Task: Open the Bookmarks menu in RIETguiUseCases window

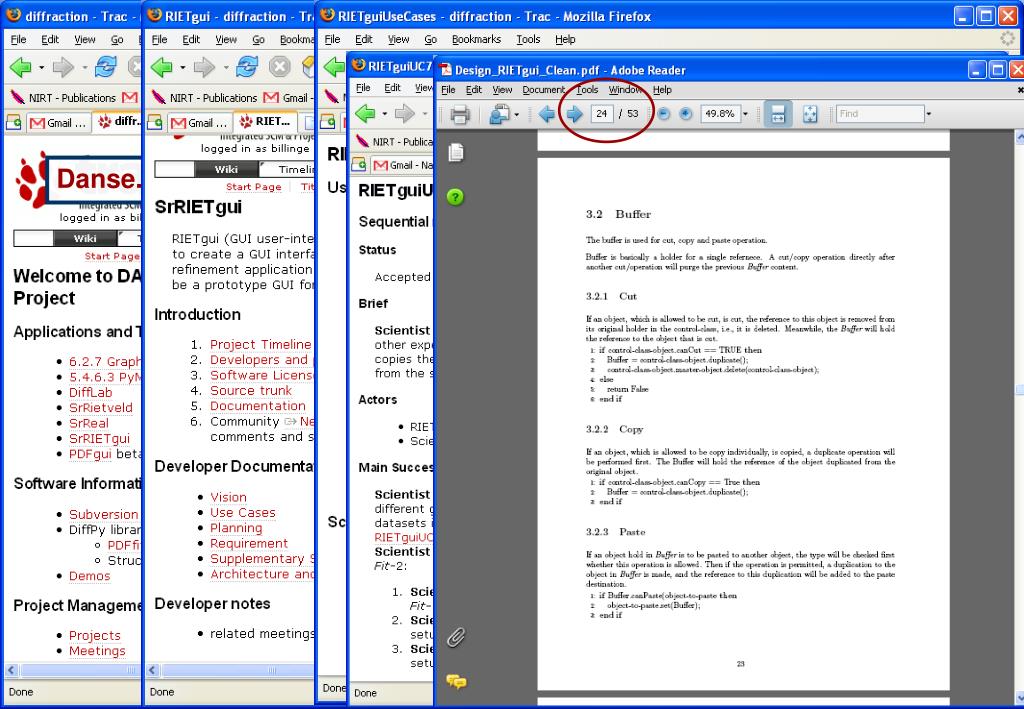Action: (x=476, y=40)
